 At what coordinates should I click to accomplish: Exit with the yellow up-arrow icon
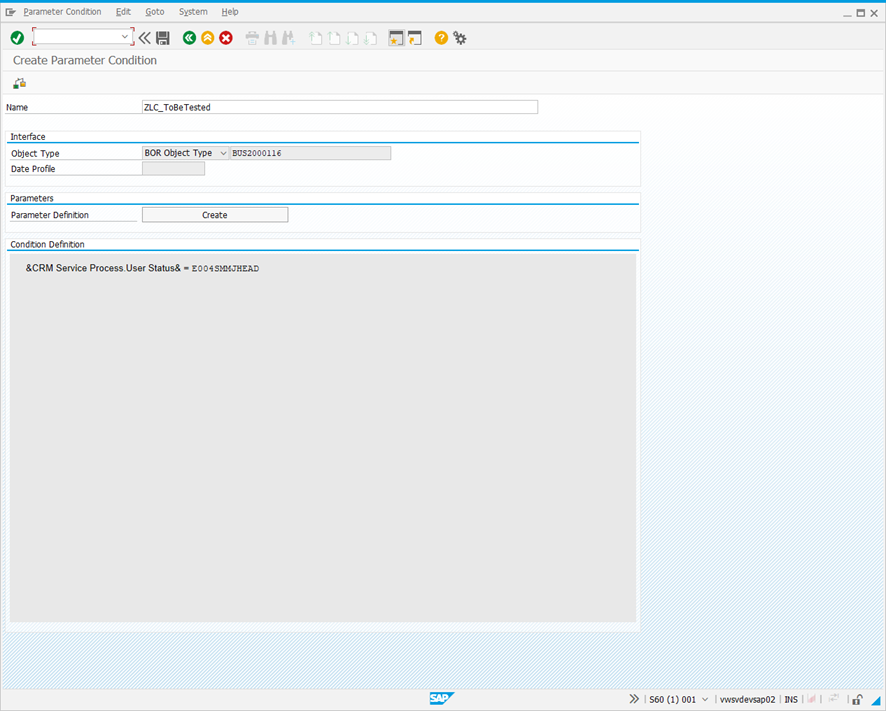coord(207,38)
